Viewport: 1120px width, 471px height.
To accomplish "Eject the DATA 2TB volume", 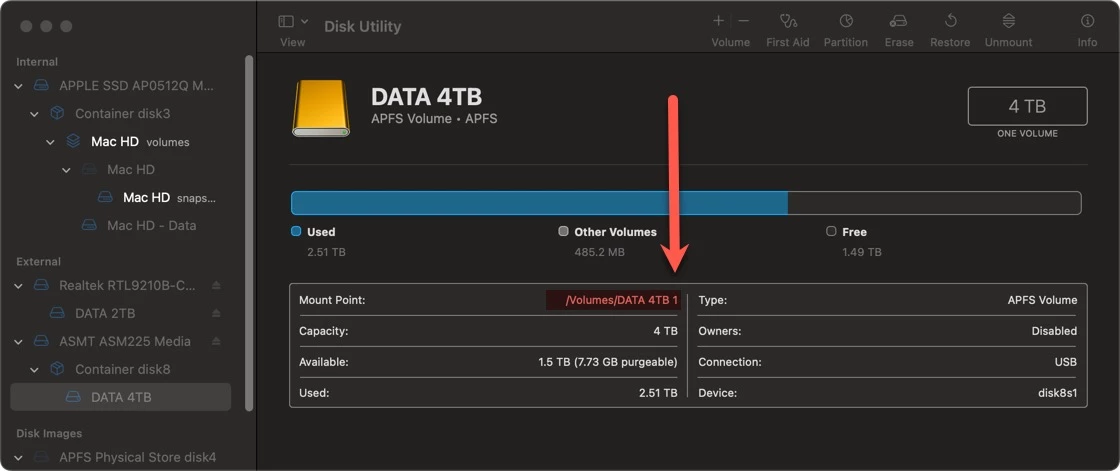I will tap(216, 313).
